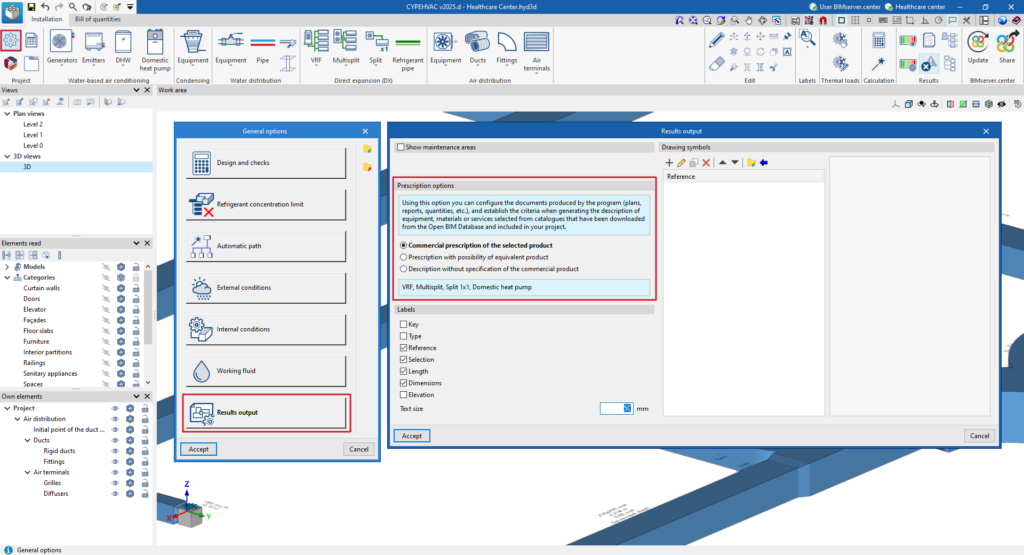Pick the Domestic heat pump tool
1024x555 pixels.
pos(155,51)
